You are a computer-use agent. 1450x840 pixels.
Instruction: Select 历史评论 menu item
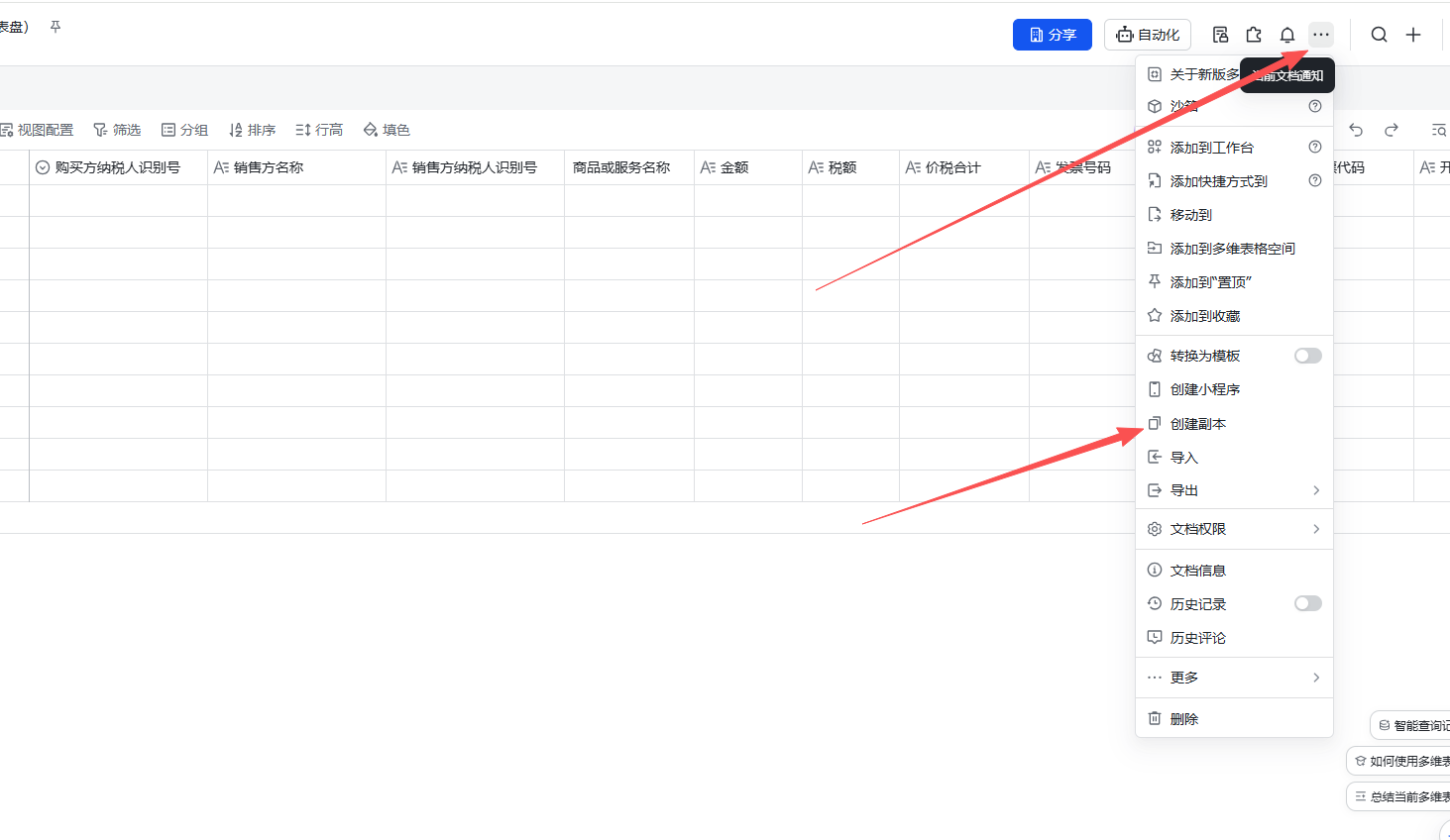[x=1234, y=638]
